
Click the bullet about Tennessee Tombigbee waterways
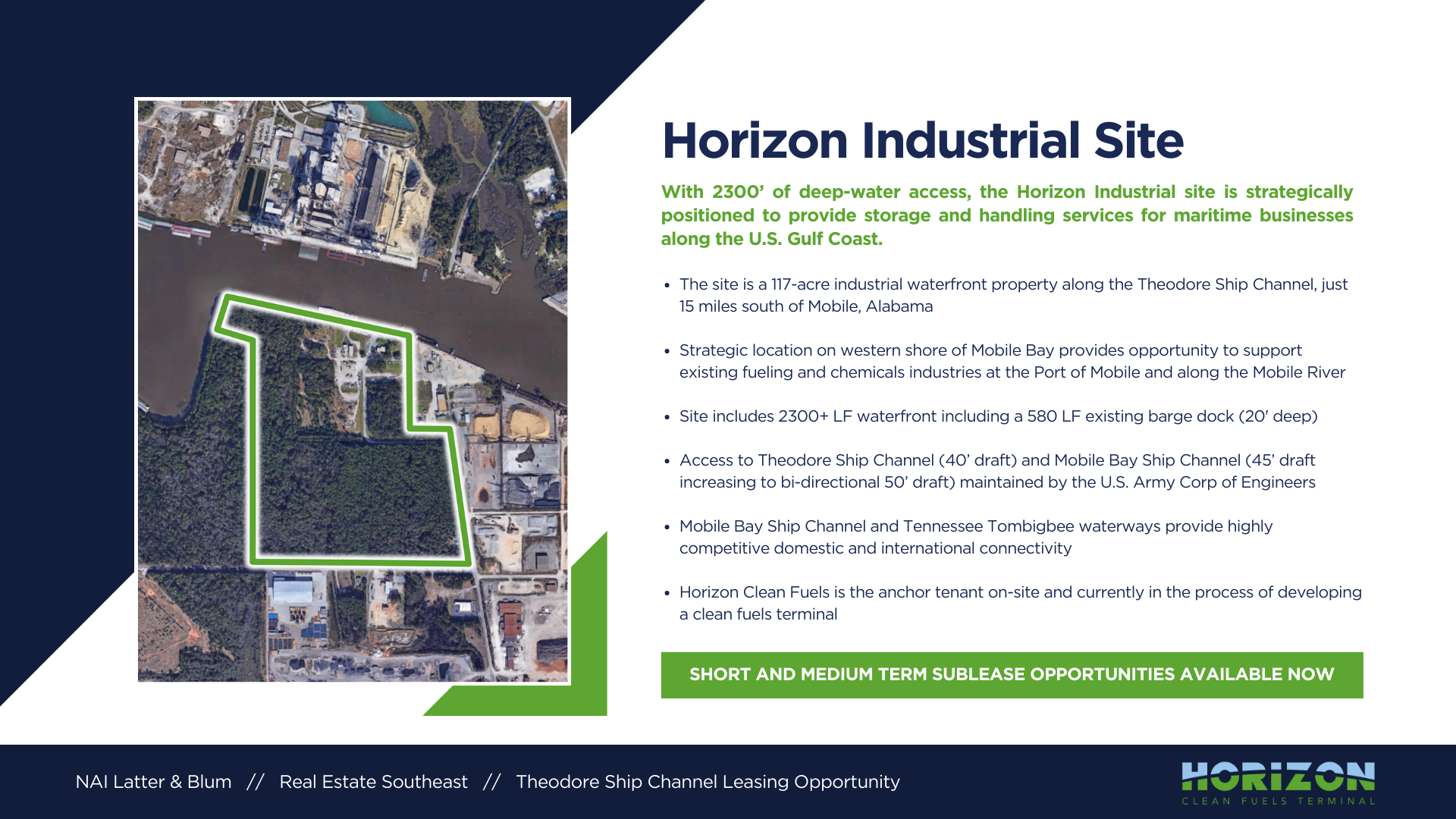pos(975,537)
